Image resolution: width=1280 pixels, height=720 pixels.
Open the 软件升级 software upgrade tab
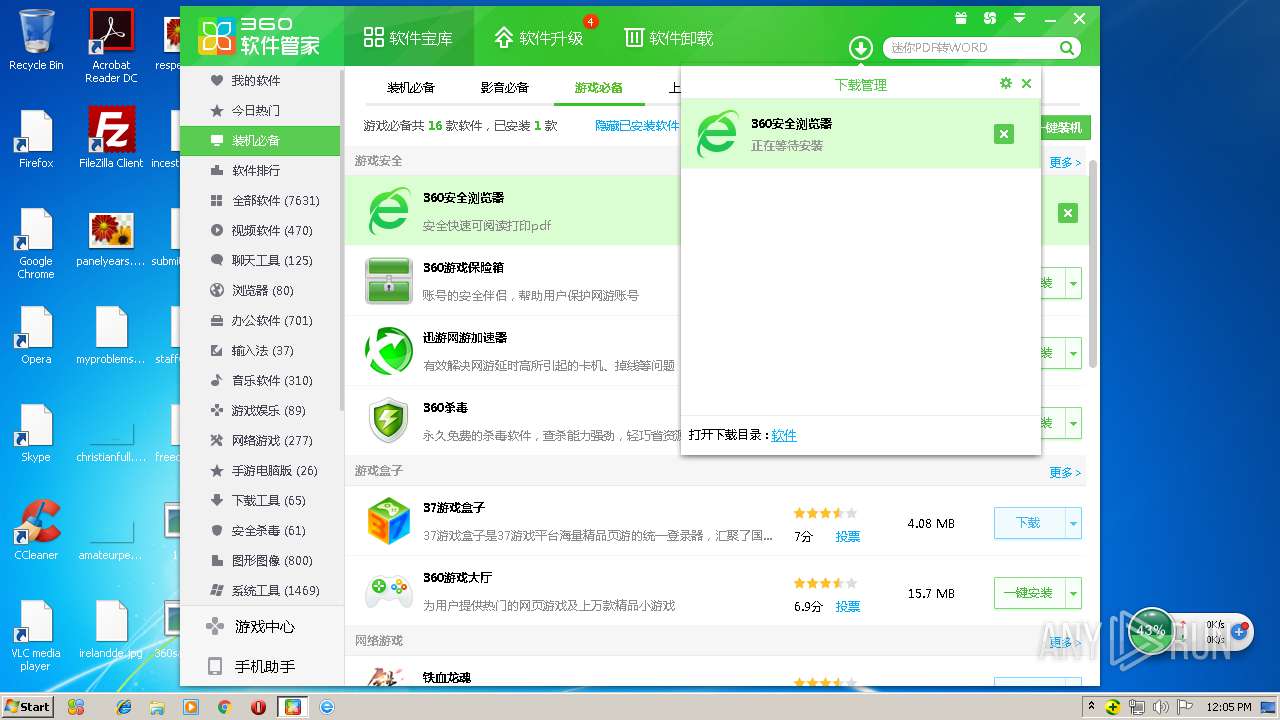(x=540, y=38)
